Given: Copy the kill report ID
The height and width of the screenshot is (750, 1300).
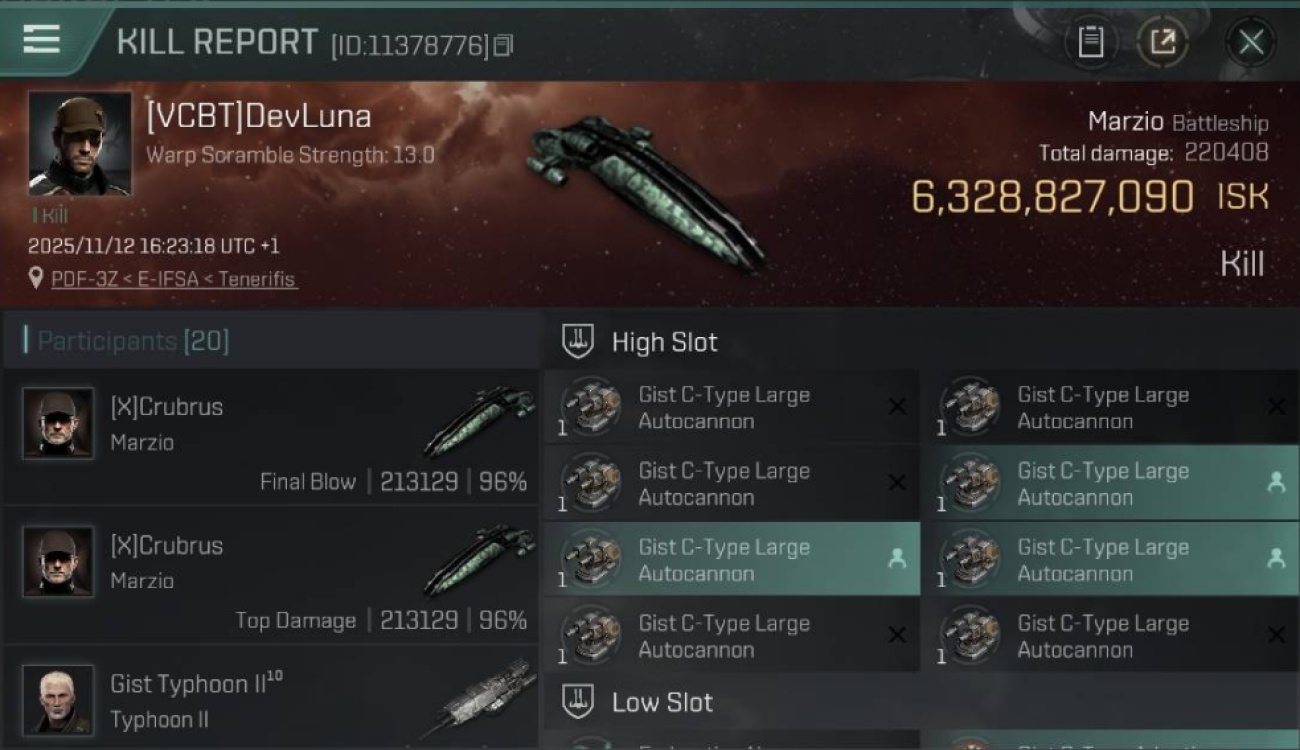Looking at the screenshot, I should pyautogui.click(x=503, y=45).
